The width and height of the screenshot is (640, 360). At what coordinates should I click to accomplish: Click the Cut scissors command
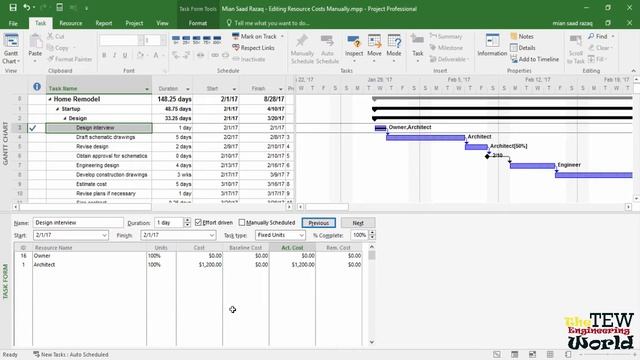point(56,36)
